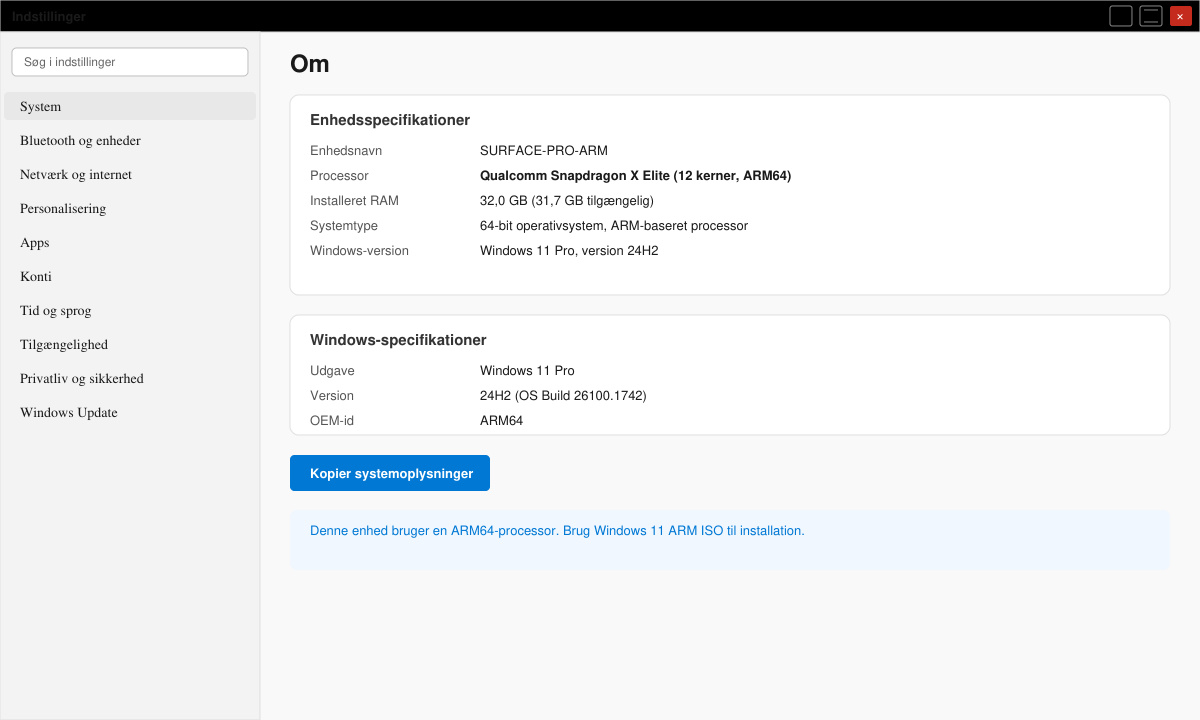This screenshot has width=1200, height=720.
Task: Click the 32,0 GB installed RAM value
Action: tap(567, 201)
